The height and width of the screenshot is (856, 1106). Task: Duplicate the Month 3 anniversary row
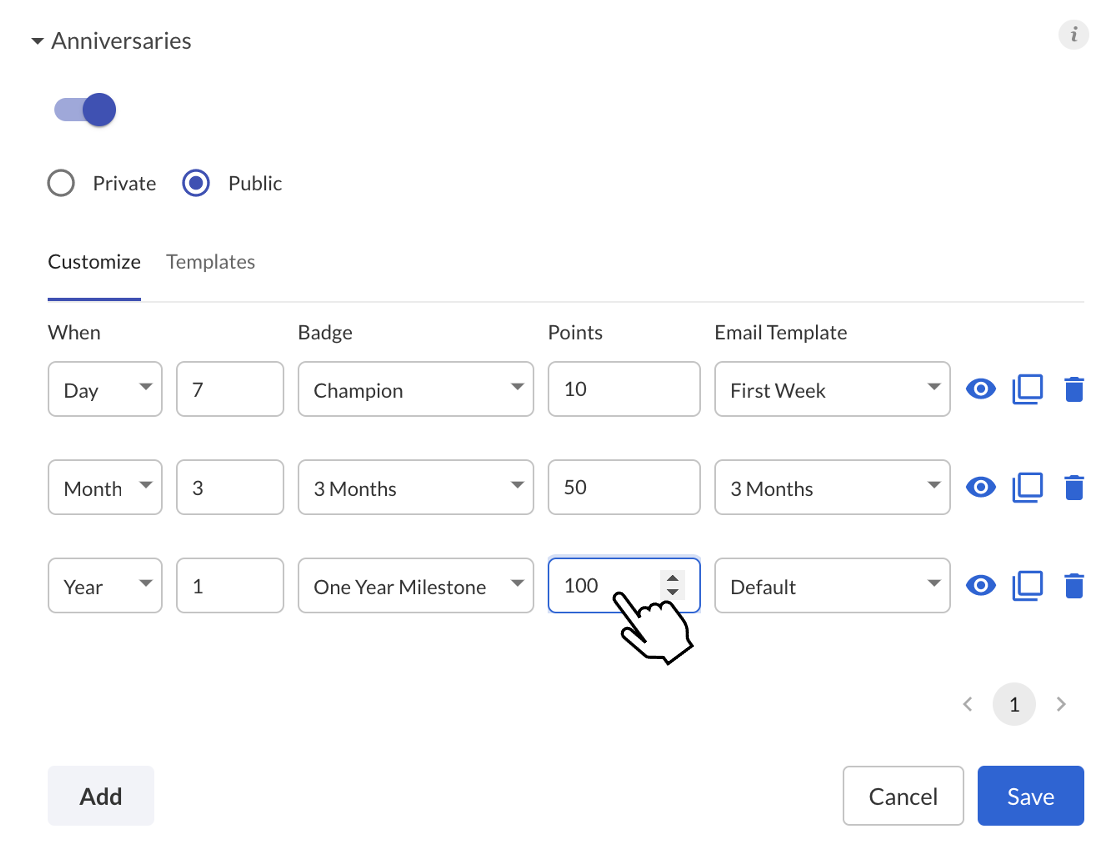point(1027,487)
